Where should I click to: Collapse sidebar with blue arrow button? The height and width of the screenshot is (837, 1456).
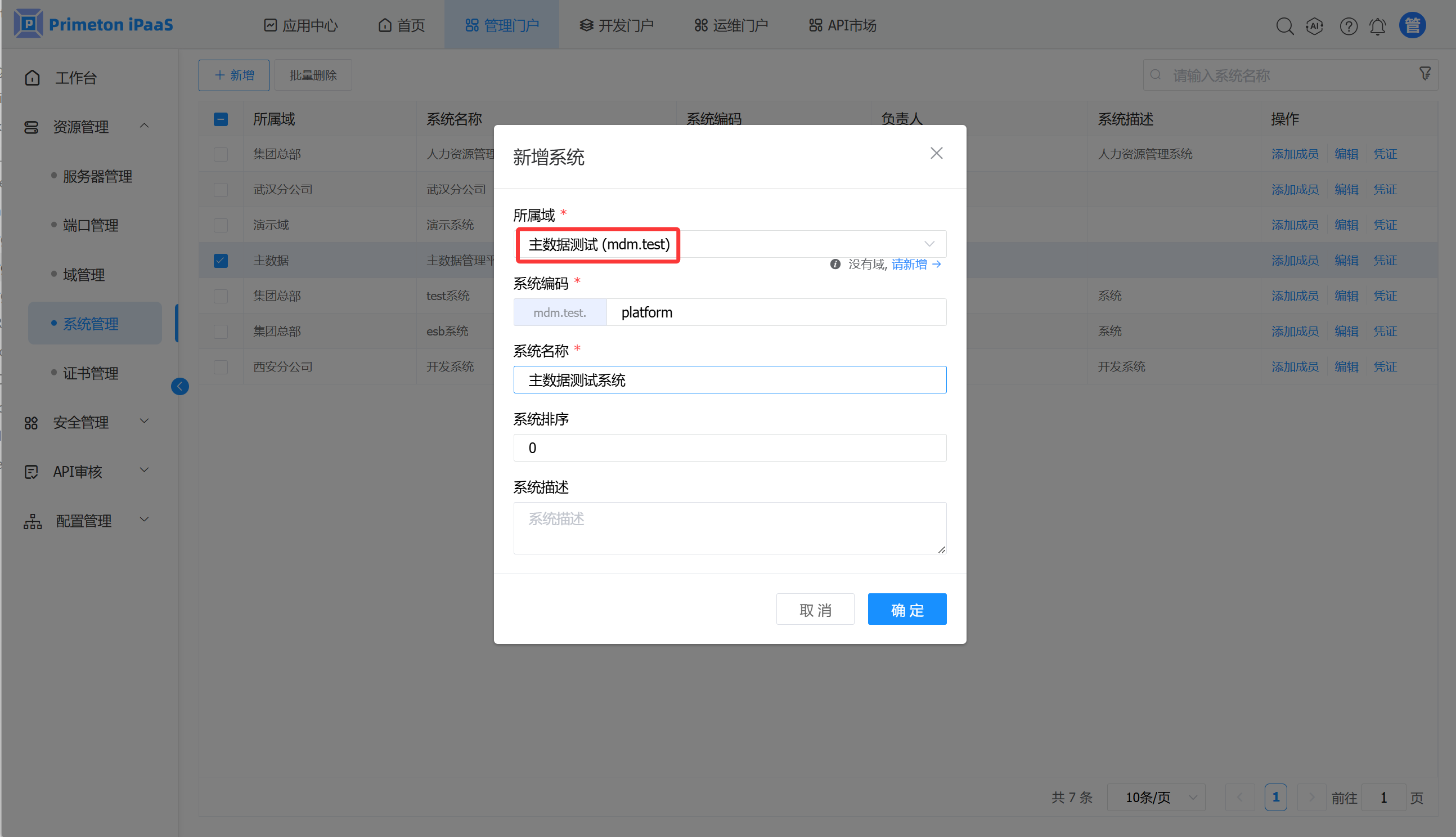coord(180,386)
